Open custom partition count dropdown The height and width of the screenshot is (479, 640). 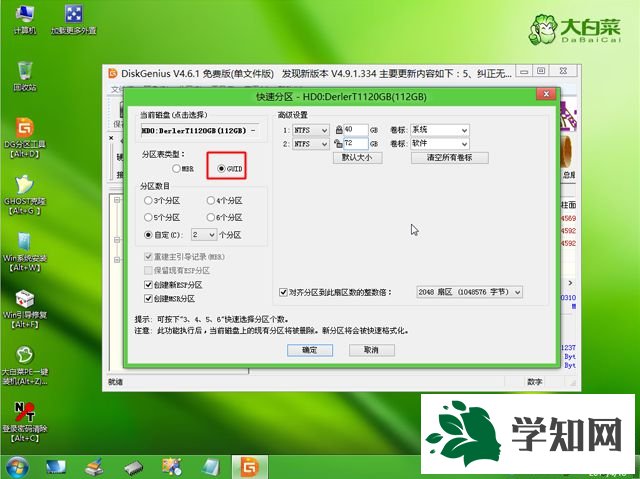204,235
